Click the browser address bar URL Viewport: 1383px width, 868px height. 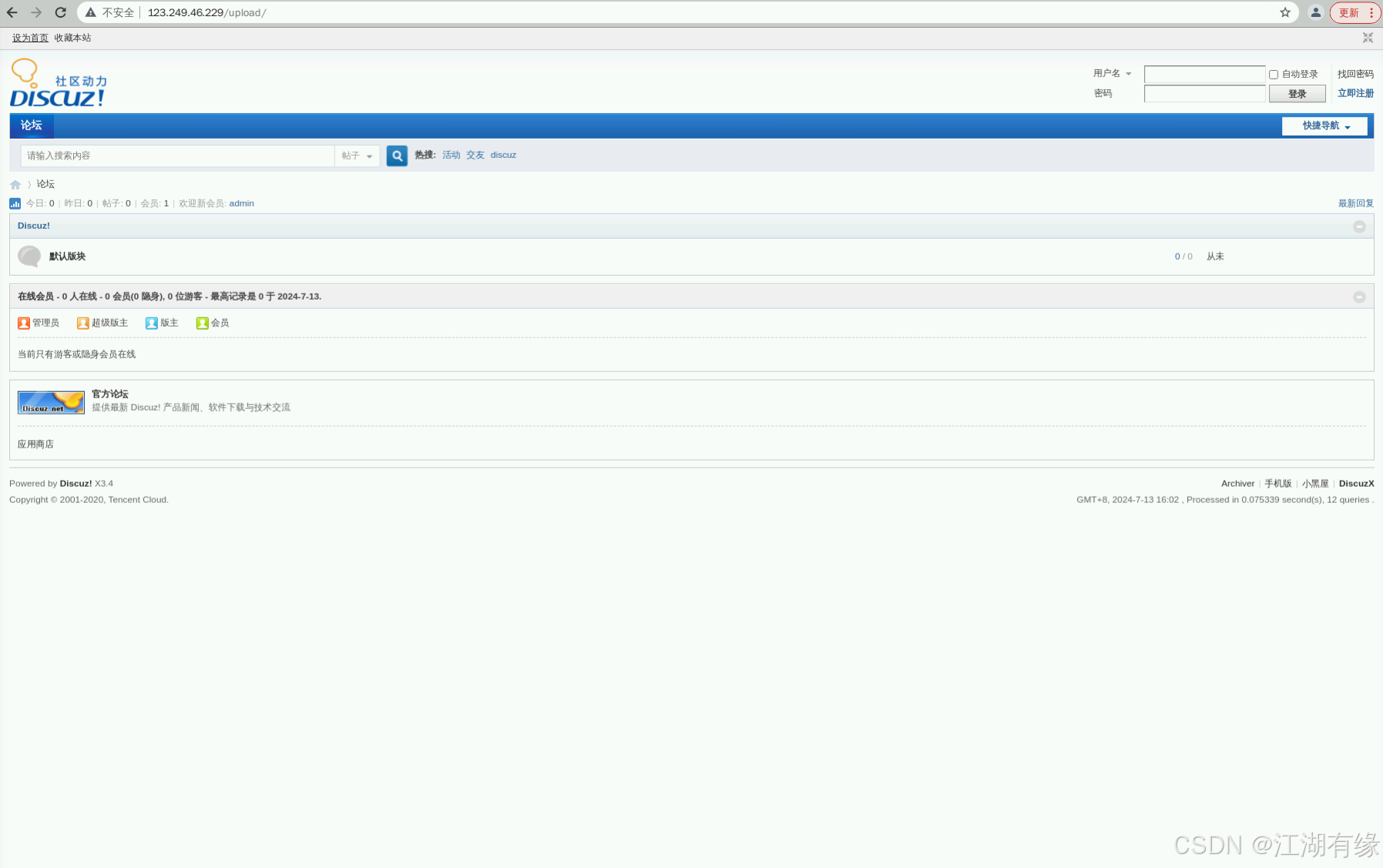click(206, 12)
